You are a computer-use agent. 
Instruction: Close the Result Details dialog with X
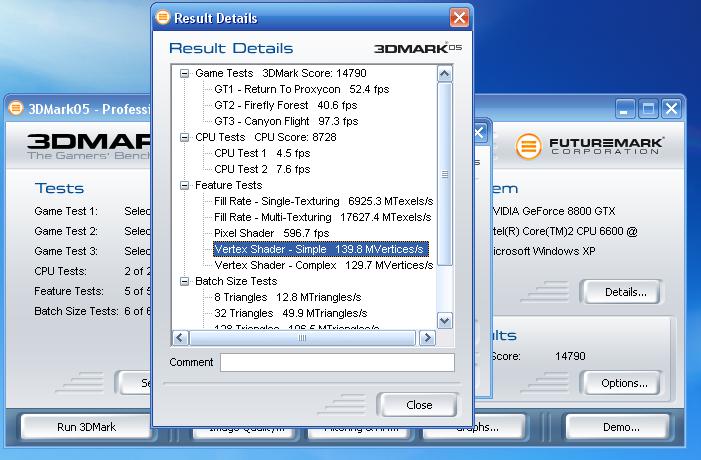click(x=459, y=18)
